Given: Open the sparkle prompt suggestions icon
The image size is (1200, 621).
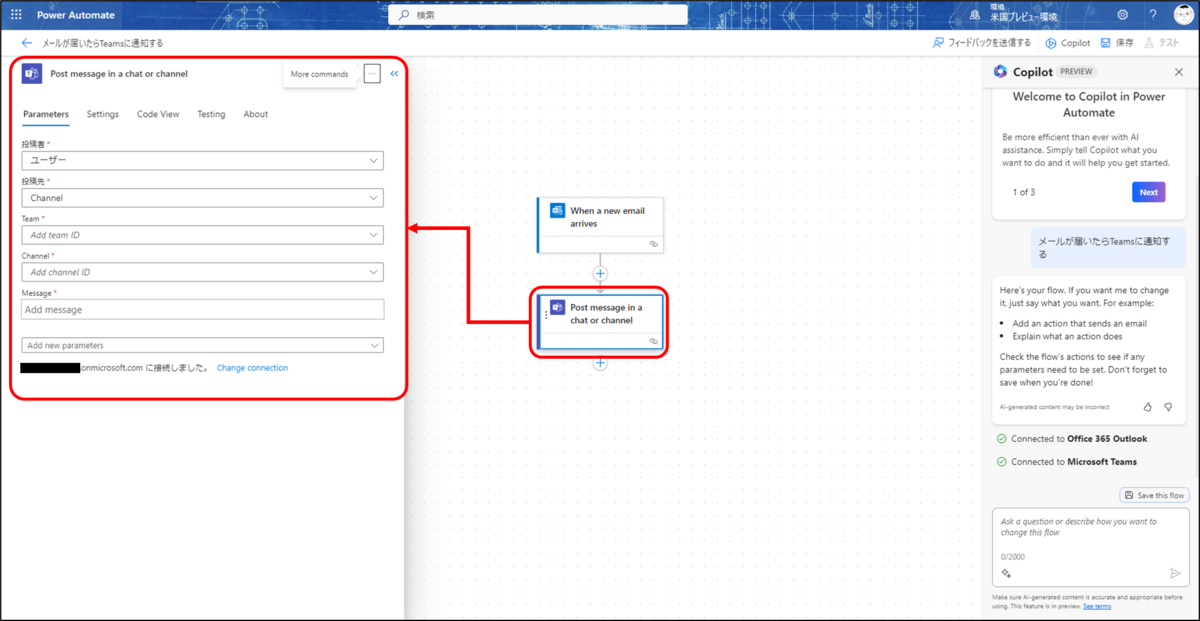Looking at the screenshot, I should point(1006,573).
